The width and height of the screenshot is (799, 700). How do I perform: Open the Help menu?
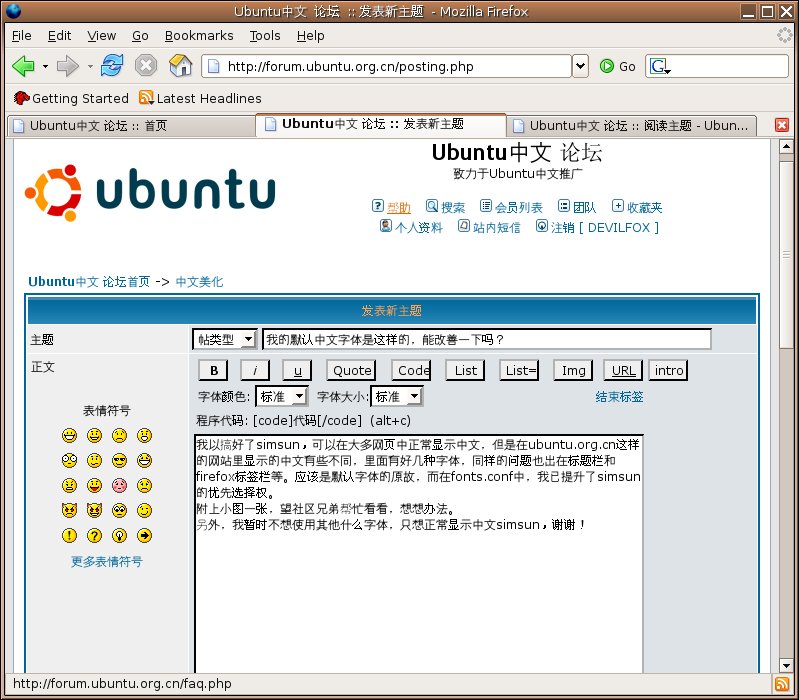pyautogui.click(x=310, y=36)
